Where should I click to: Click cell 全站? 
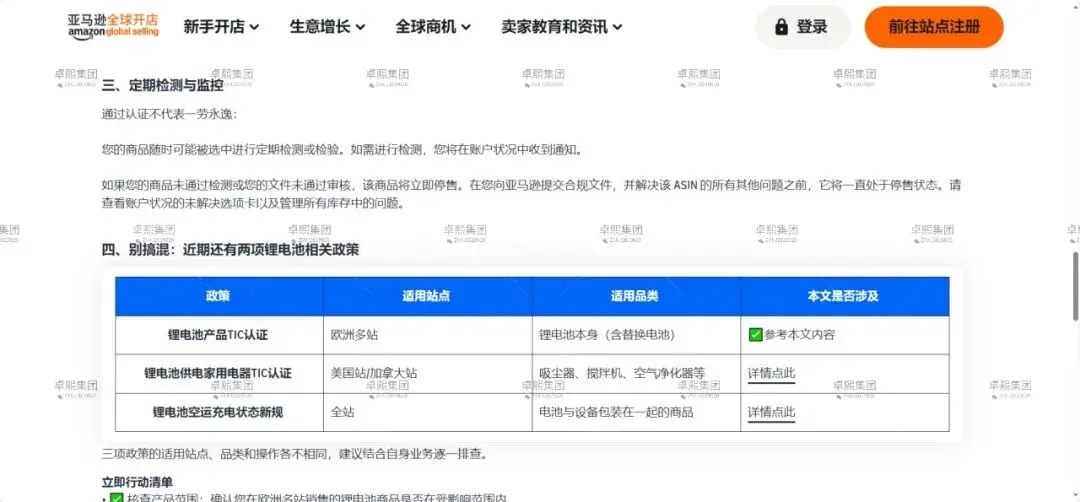(428, 412)
